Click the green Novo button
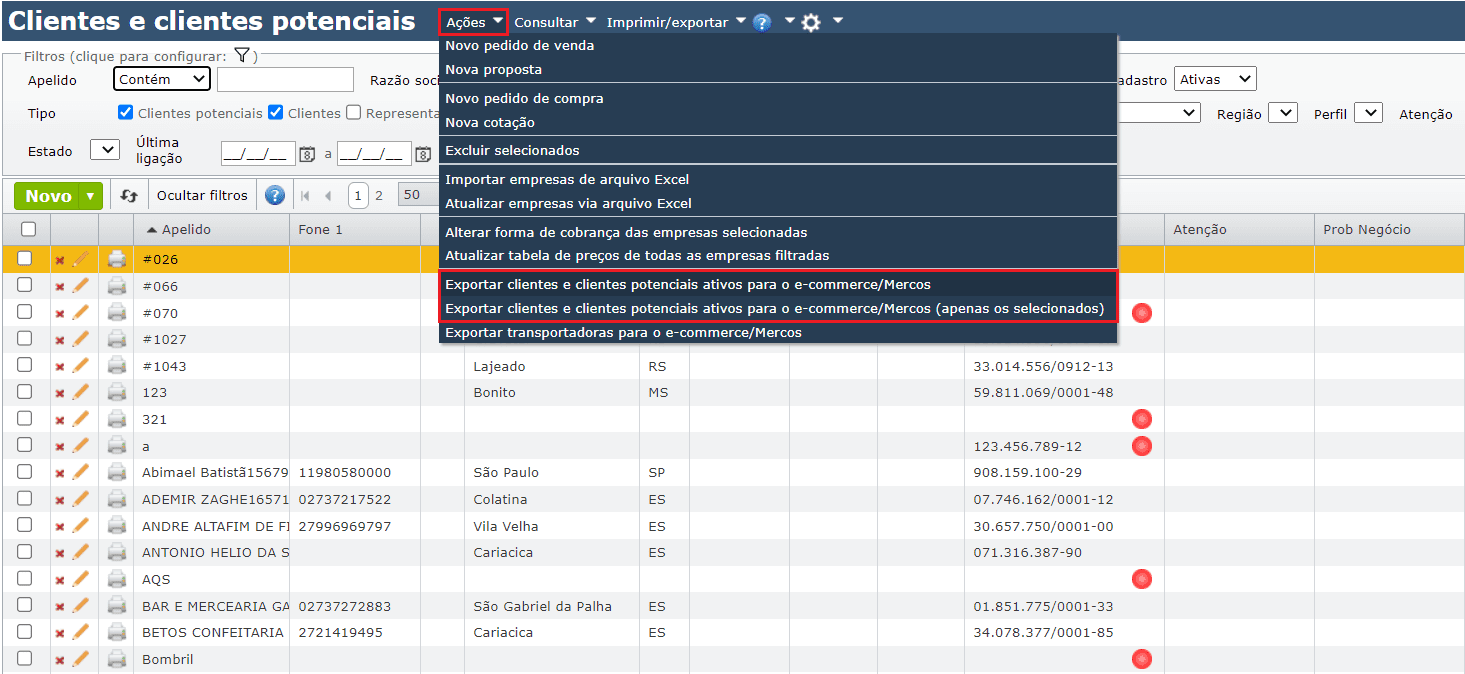Screen dimensions: 1465x674 point(48,196)
